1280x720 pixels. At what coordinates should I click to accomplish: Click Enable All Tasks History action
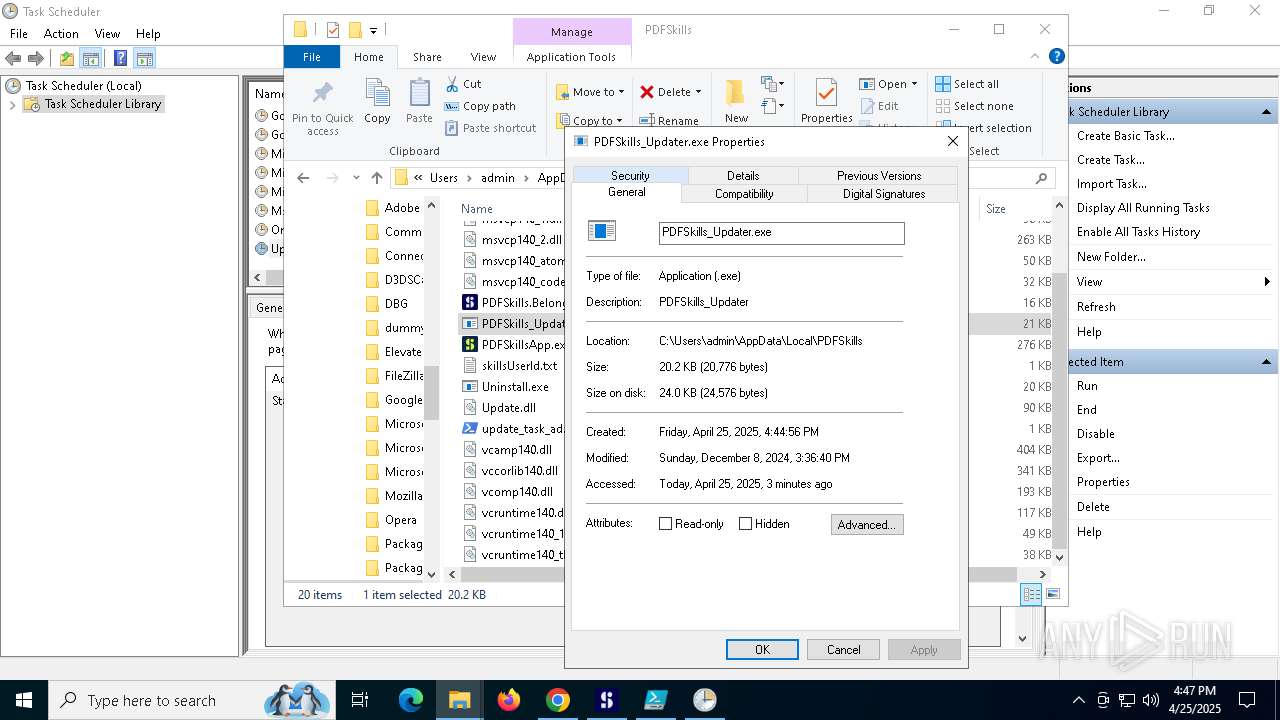point(1138,232)
